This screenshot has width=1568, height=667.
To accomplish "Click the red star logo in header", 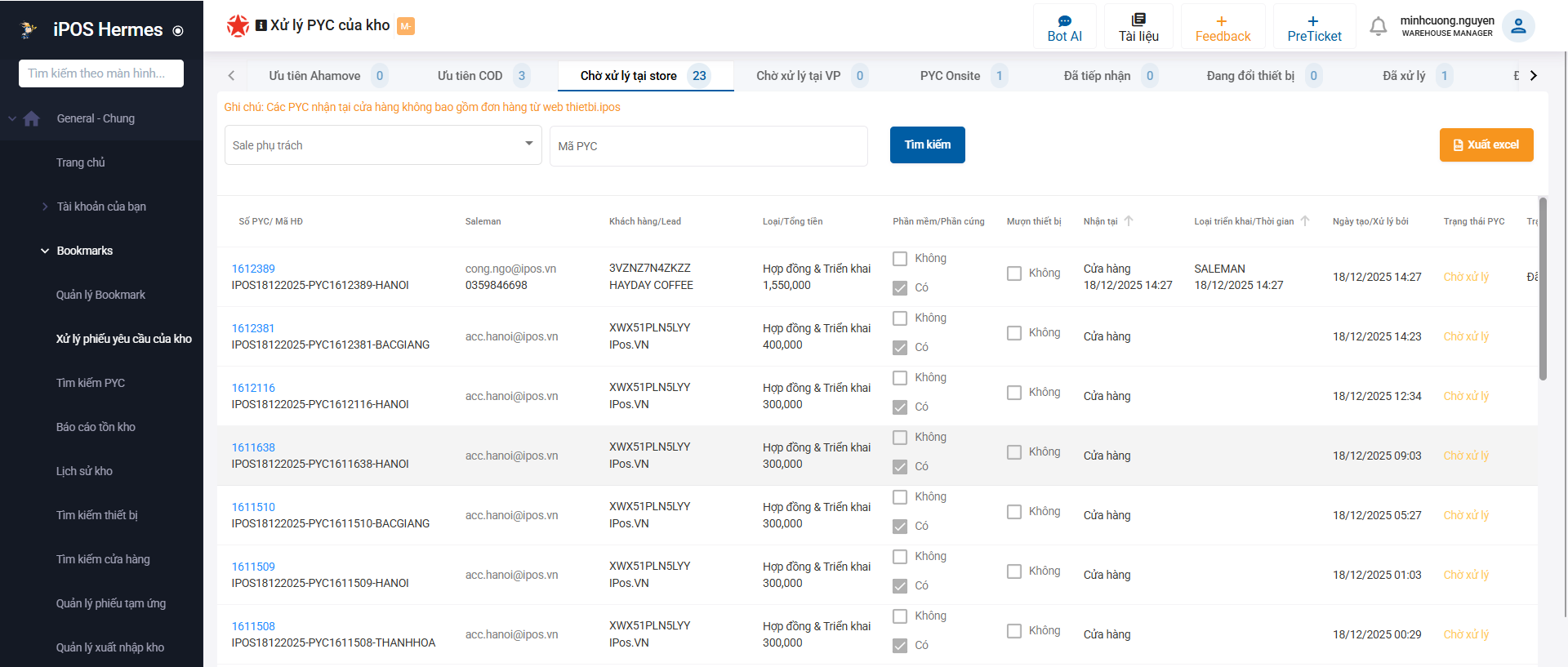I will tap(238, 26).
